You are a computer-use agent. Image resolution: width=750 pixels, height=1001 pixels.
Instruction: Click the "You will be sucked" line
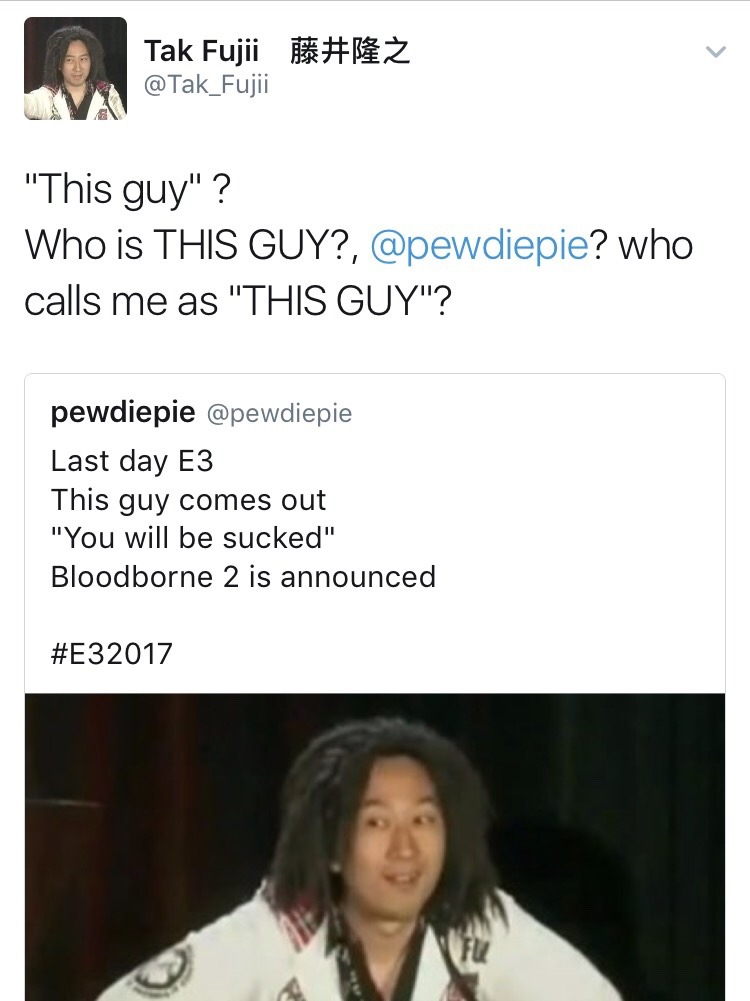pos(193,538)
